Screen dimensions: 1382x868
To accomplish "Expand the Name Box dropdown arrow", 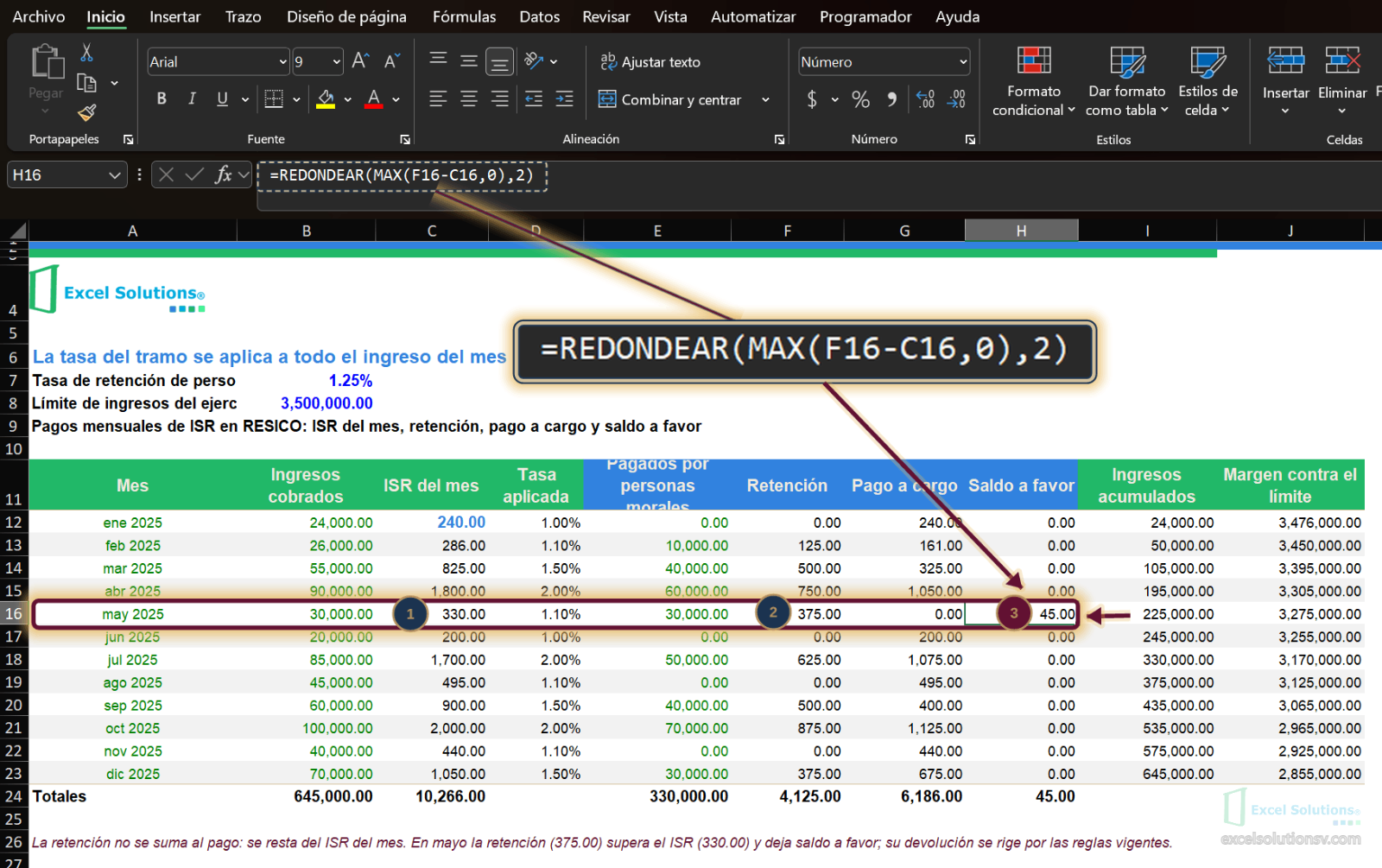I will pos(115,174).
